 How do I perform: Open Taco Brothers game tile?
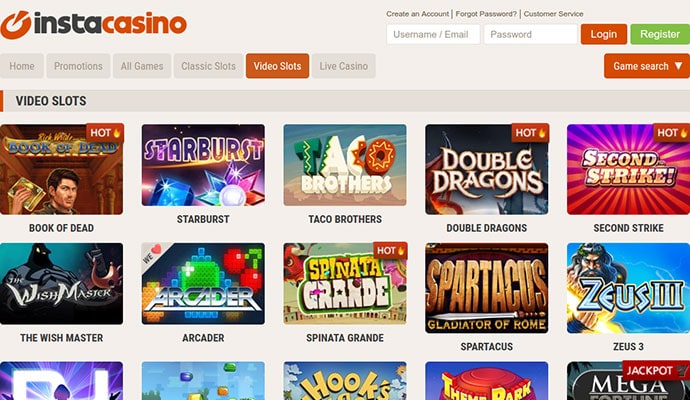click(345, 165)
